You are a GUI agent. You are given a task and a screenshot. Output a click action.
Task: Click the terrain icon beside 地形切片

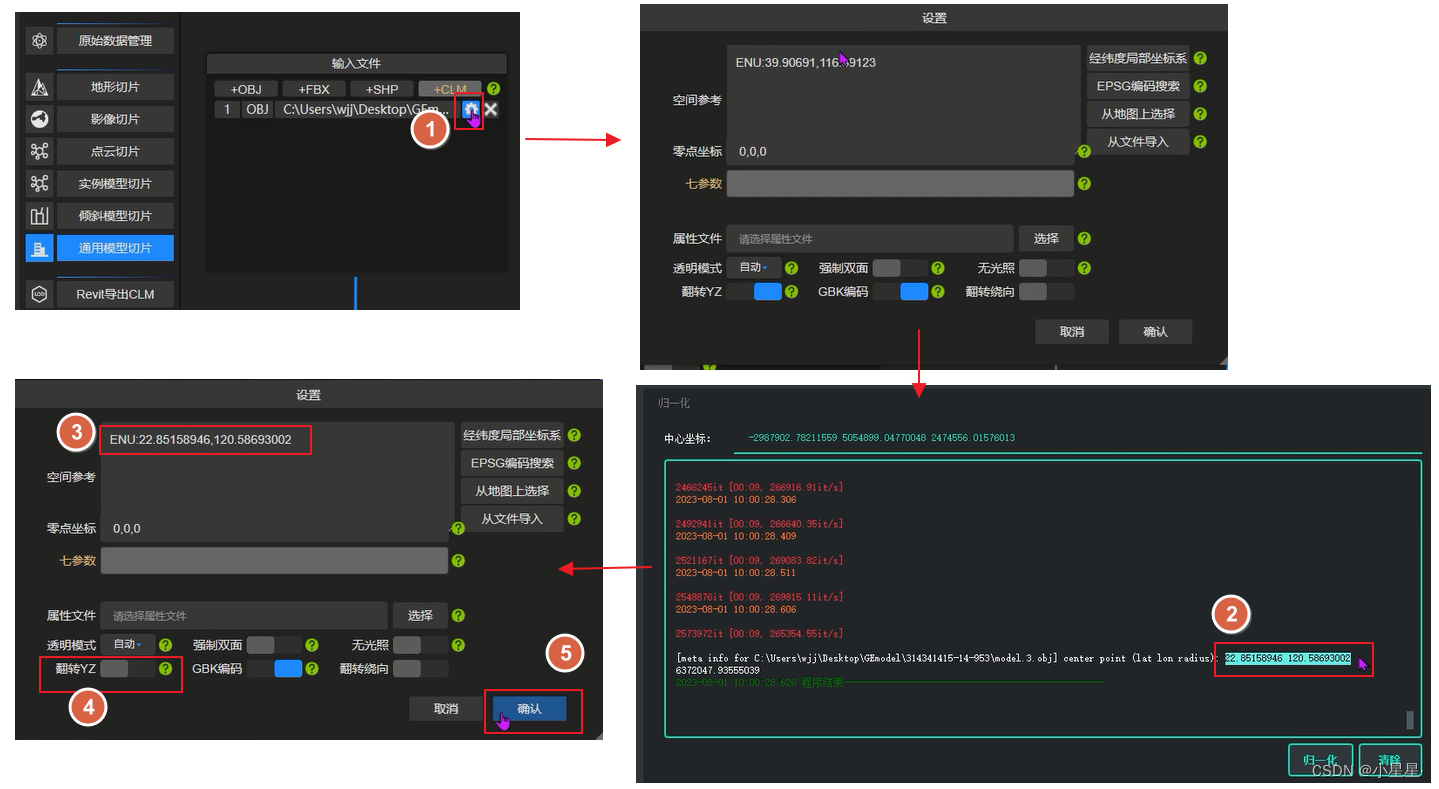coord(39,87)
